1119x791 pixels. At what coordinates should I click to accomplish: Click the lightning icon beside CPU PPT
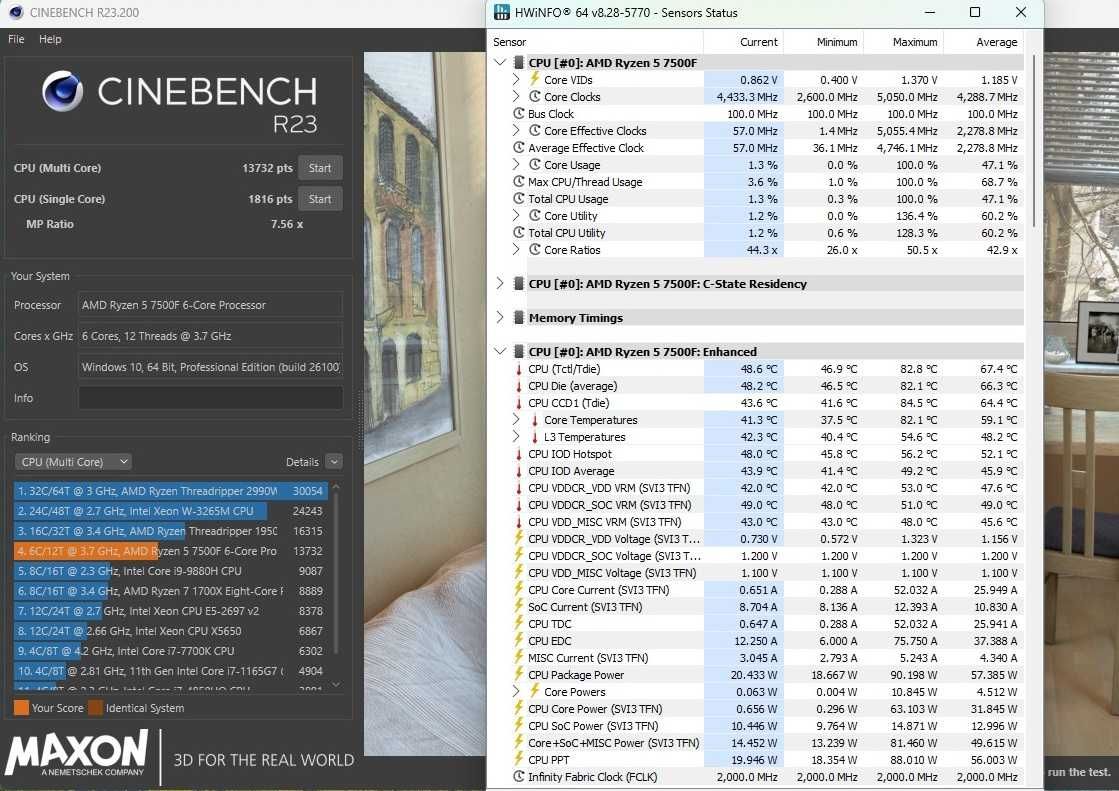(x=519, y=760)
